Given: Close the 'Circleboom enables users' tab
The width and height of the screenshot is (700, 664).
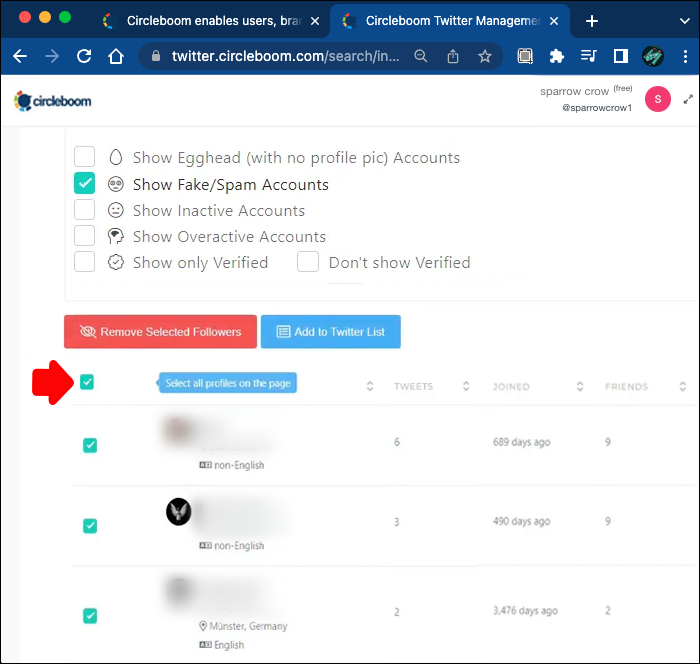Looking at the screenshot, I should point(315,21).
